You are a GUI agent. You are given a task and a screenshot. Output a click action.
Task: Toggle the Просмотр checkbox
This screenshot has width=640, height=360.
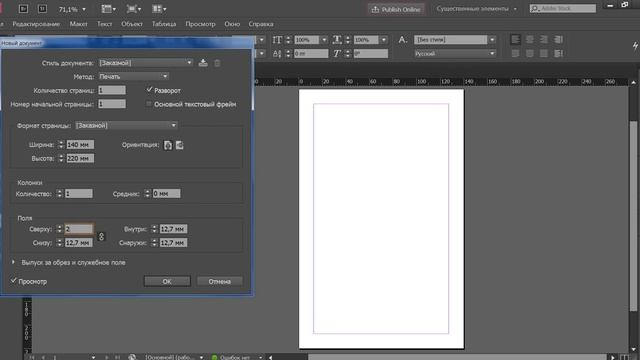click(x=13, y=281)
